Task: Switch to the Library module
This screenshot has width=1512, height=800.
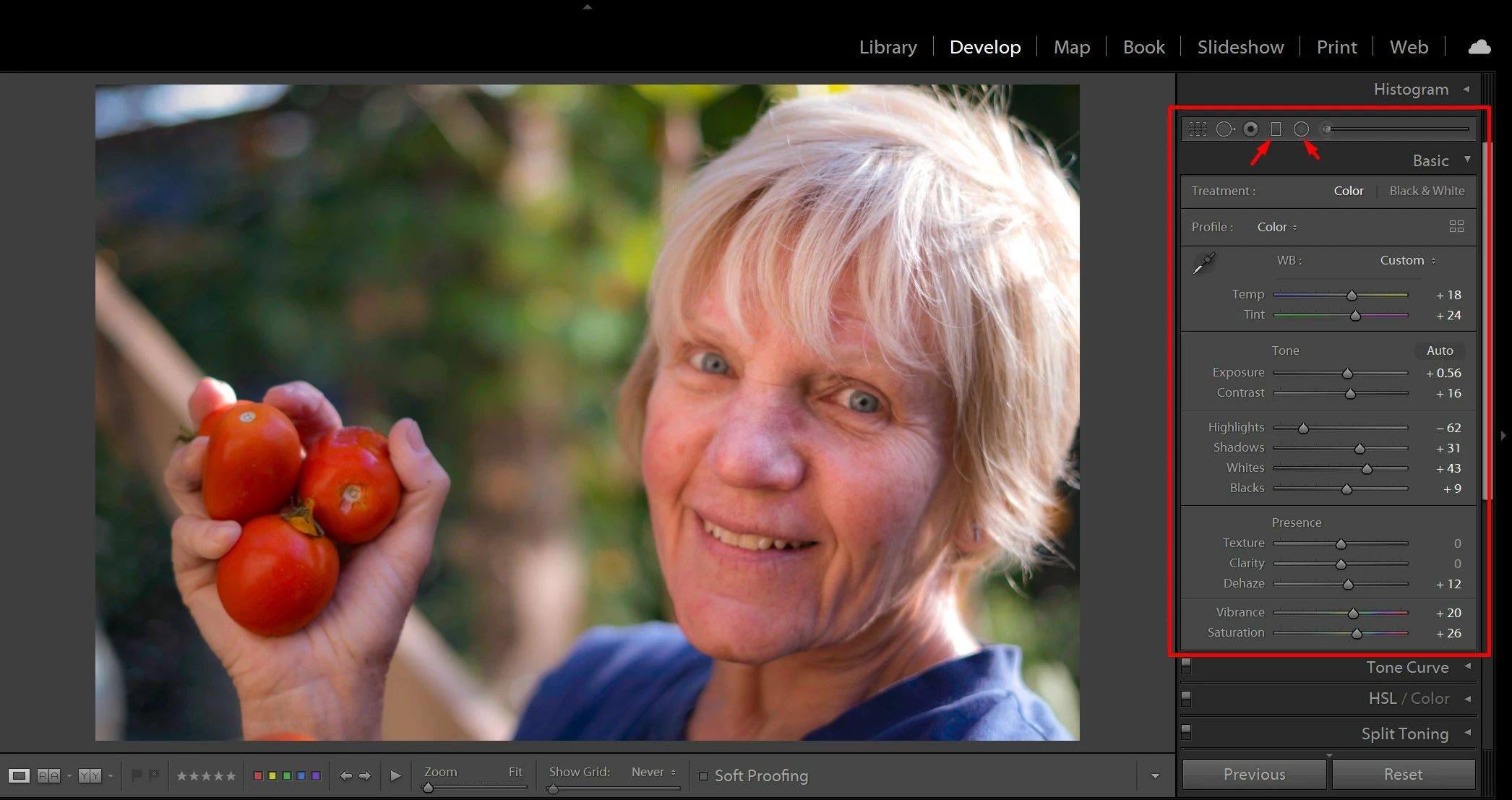Action: tap(888, 47)
